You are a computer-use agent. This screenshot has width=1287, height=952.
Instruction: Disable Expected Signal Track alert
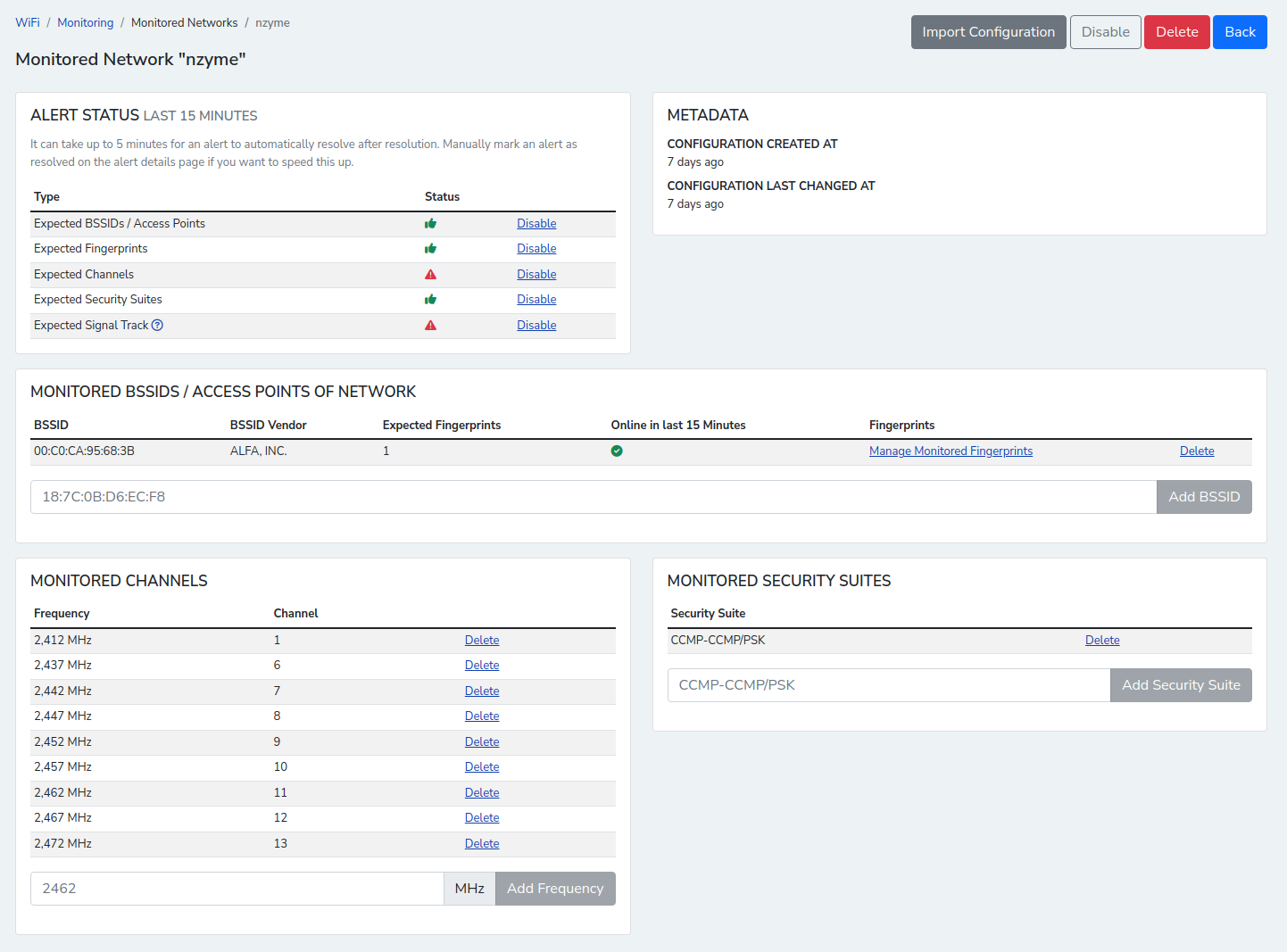pyautogui.click(x=536, y=326)
